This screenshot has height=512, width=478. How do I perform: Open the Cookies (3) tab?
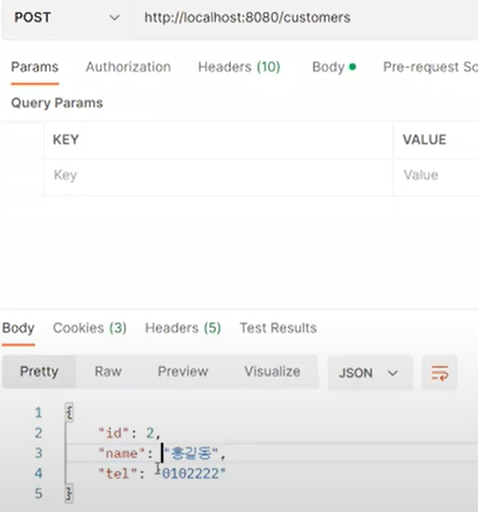click(90, 328)
